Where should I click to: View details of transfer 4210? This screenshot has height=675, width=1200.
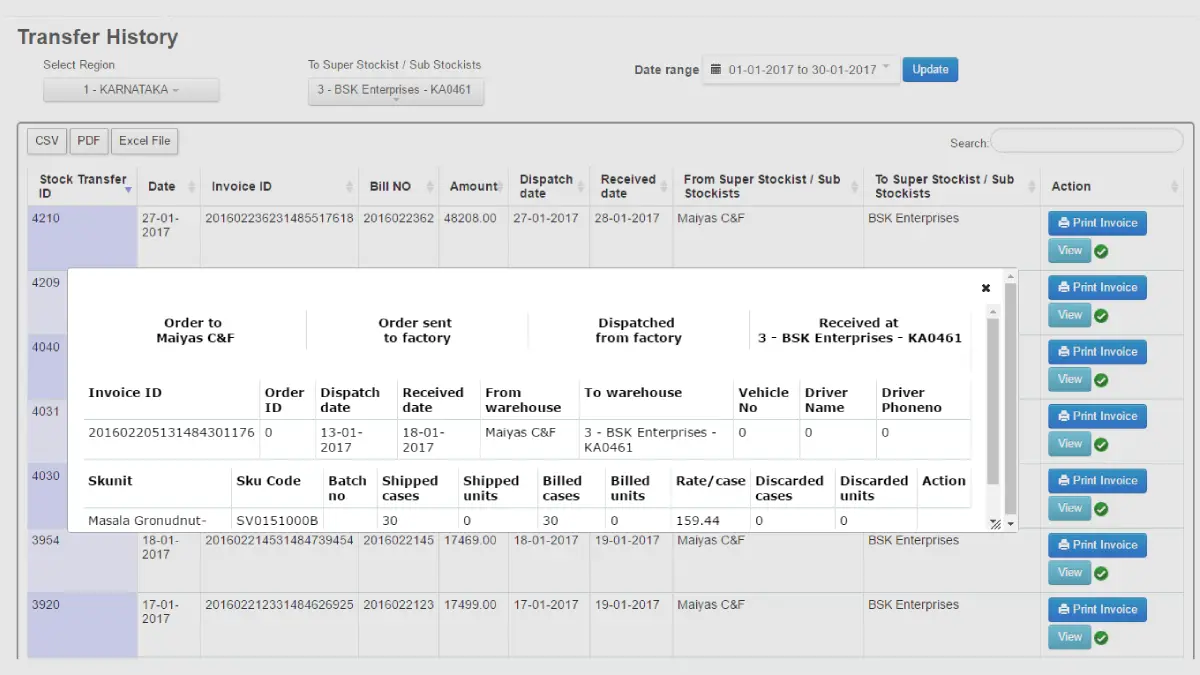coord(1069,251)
